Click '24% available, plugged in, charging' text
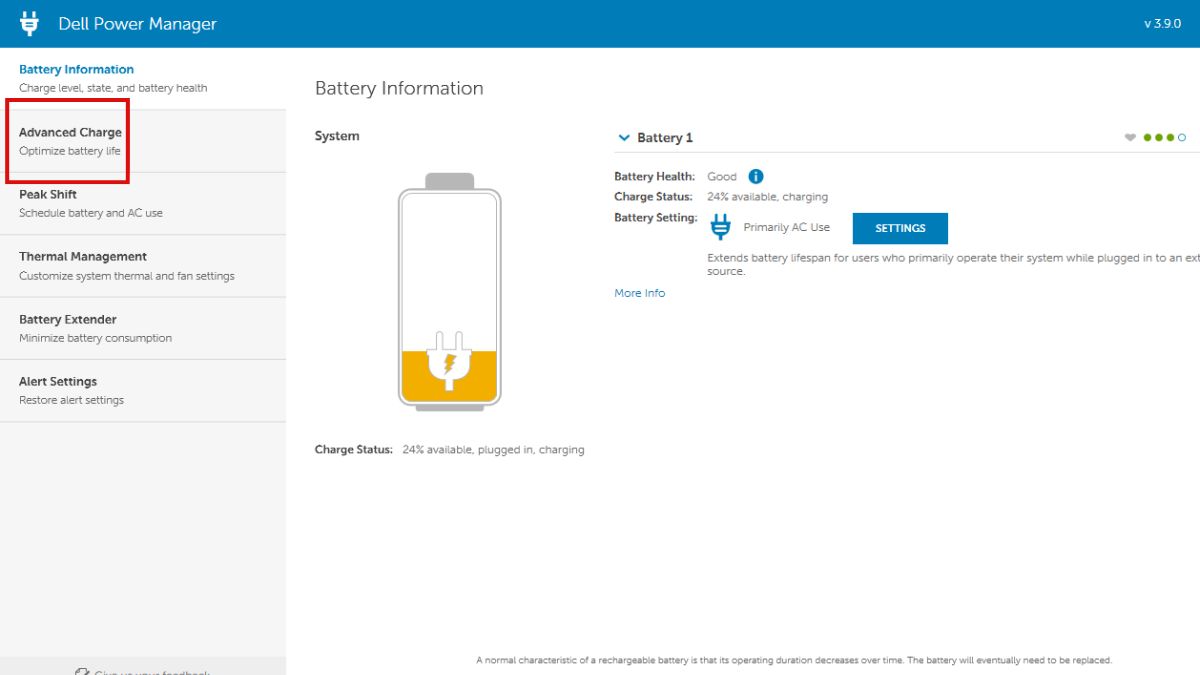The image size is (1200, 675). (493, 450)
